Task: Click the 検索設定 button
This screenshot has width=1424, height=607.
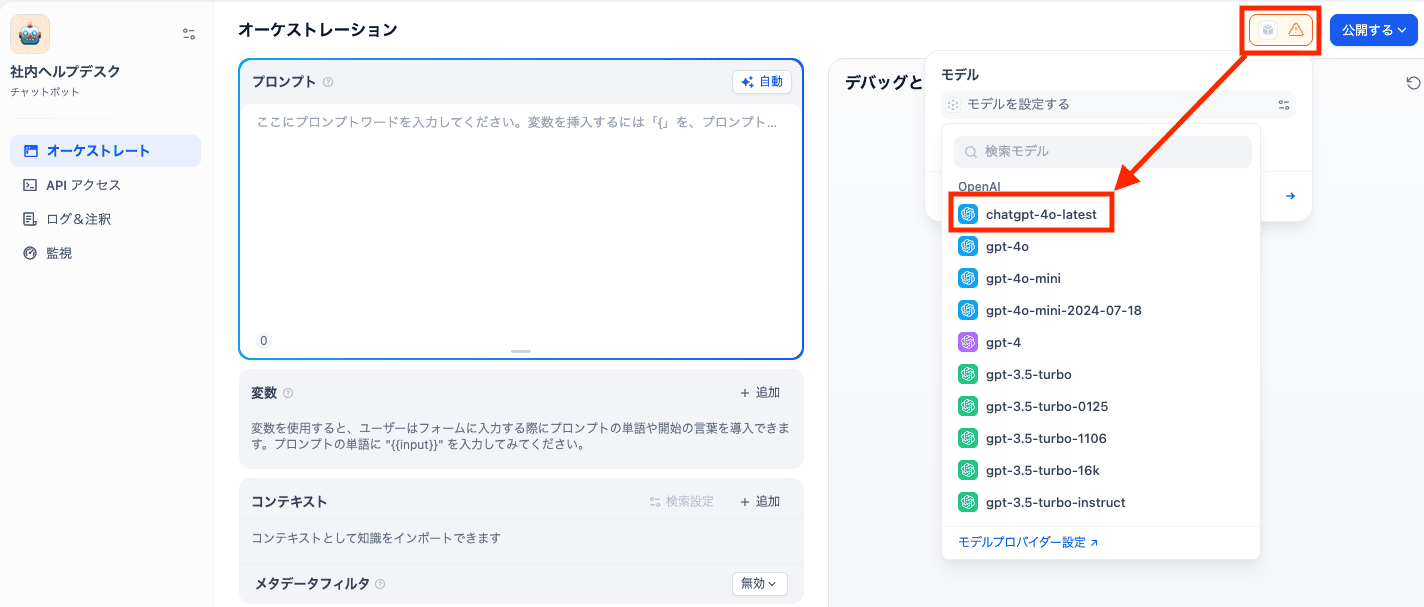Action: tap(681, 501)
